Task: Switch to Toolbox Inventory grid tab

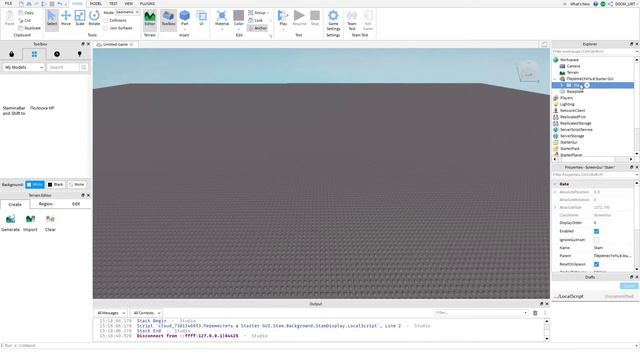Action: pos(34,54)
